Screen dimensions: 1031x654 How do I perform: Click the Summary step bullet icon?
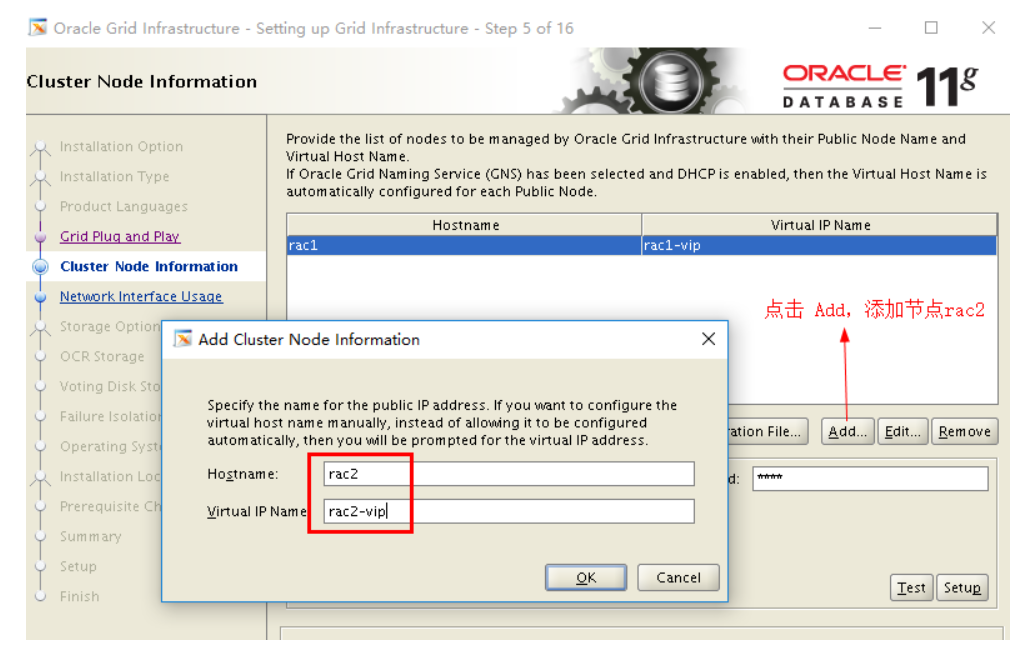40,536
